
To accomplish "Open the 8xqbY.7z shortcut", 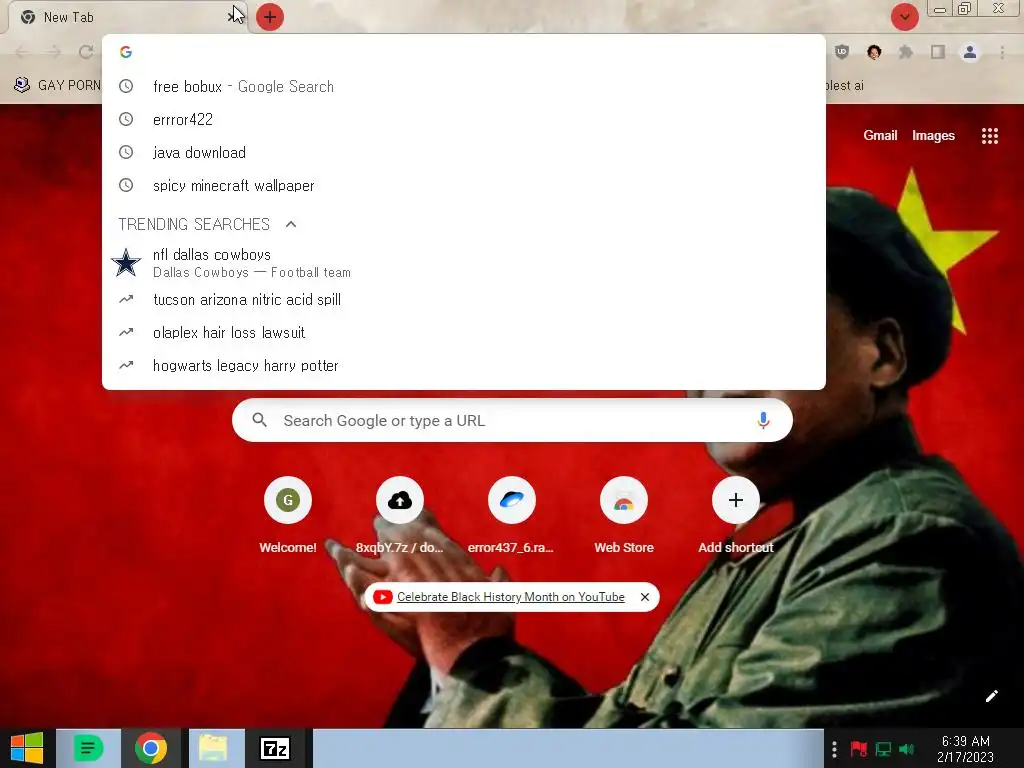I will point(400,515).
